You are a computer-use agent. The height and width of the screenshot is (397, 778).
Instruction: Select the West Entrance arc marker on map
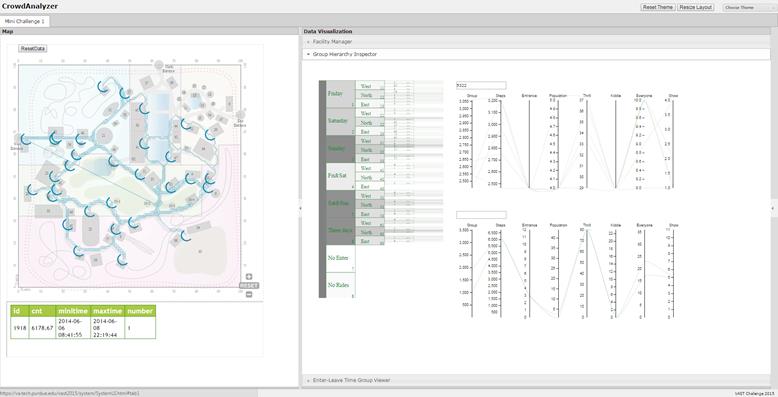tap(25, 139)
